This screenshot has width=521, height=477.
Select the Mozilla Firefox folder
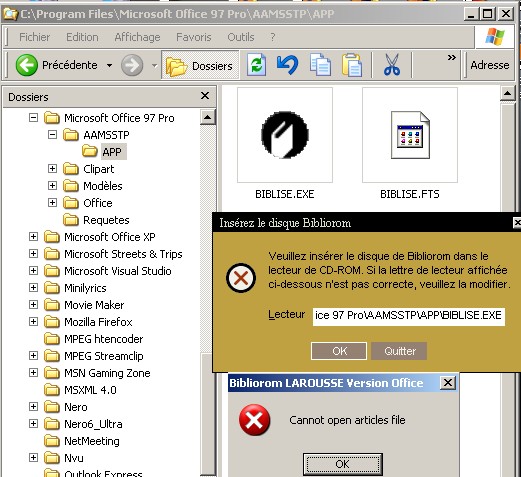coord(98,322)
